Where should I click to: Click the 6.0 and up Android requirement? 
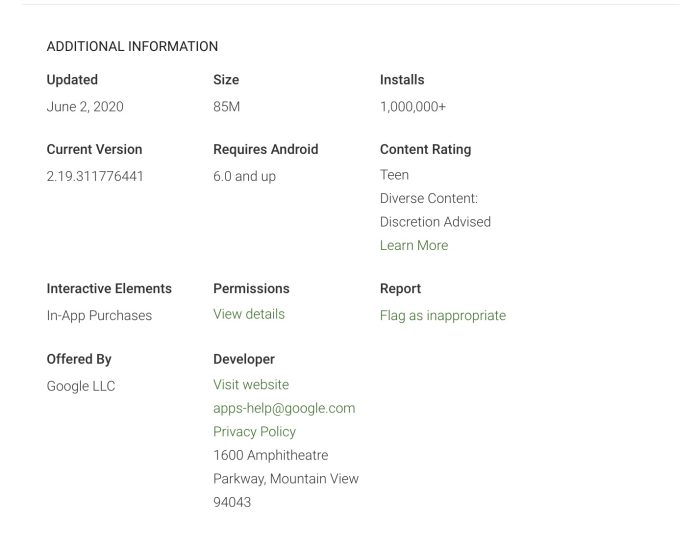click(x=244, y=176)
